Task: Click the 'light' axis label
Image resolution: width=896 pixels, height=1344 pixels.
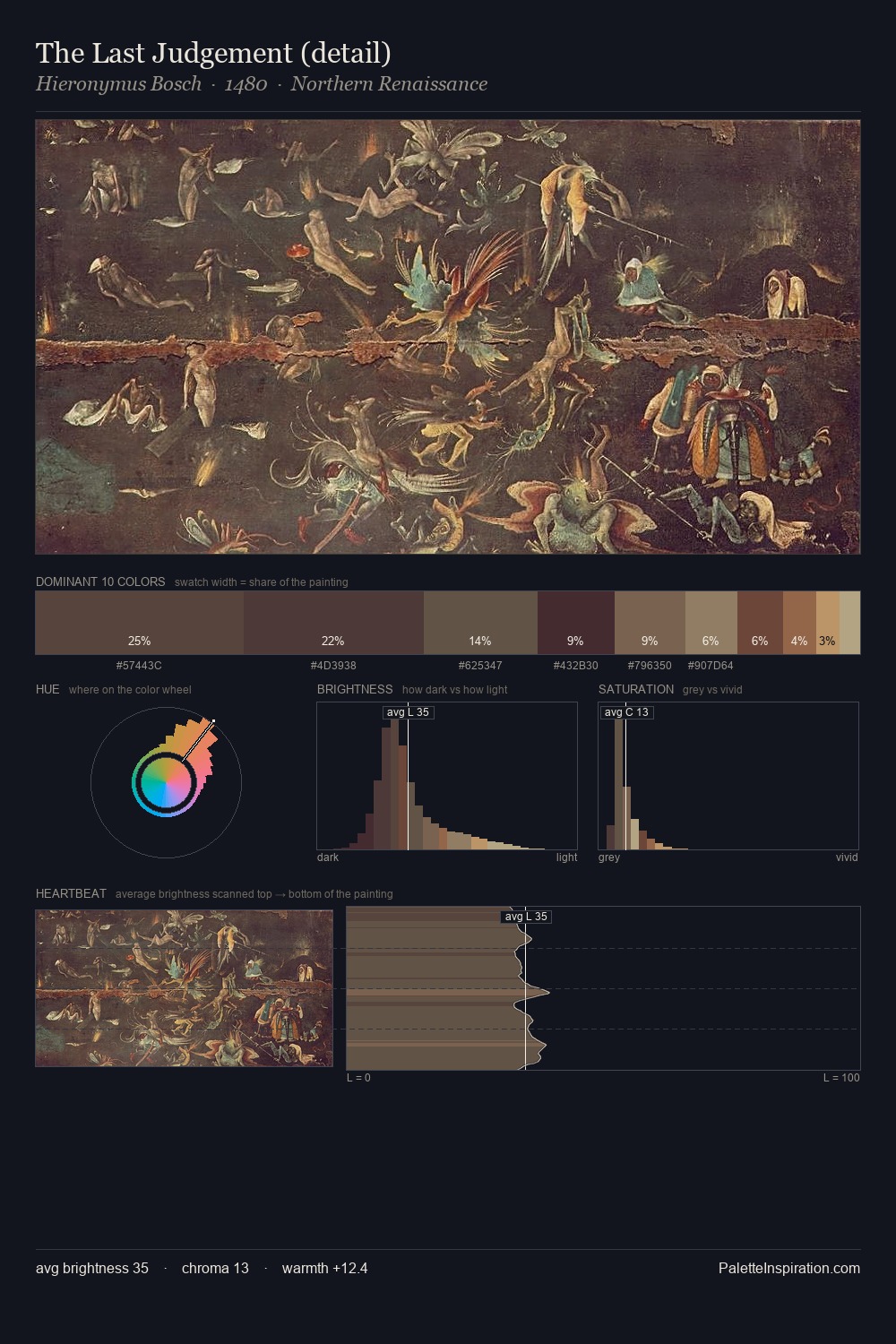Action: [567, 857]
